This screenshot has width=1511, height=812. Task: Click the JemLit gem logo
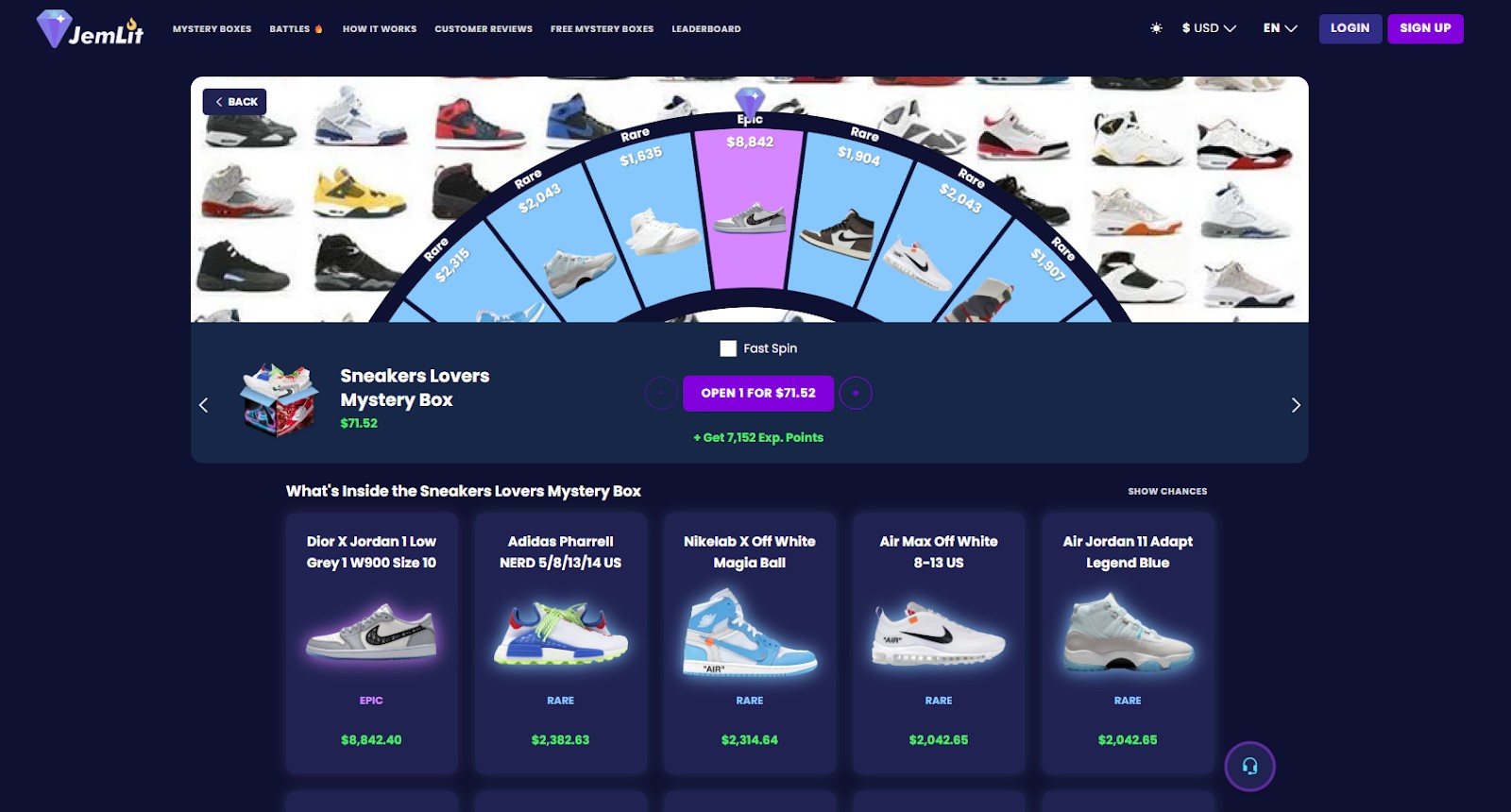pos(90,29)
